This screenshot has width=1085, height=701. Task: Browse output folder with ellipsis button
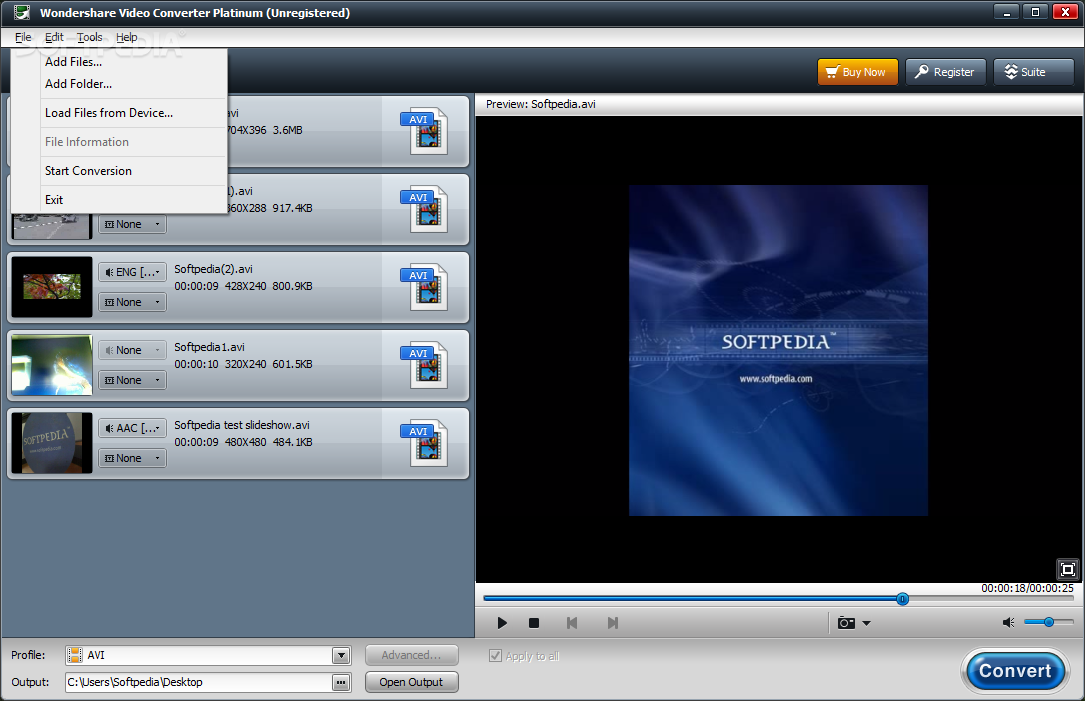tap(341, 682)
